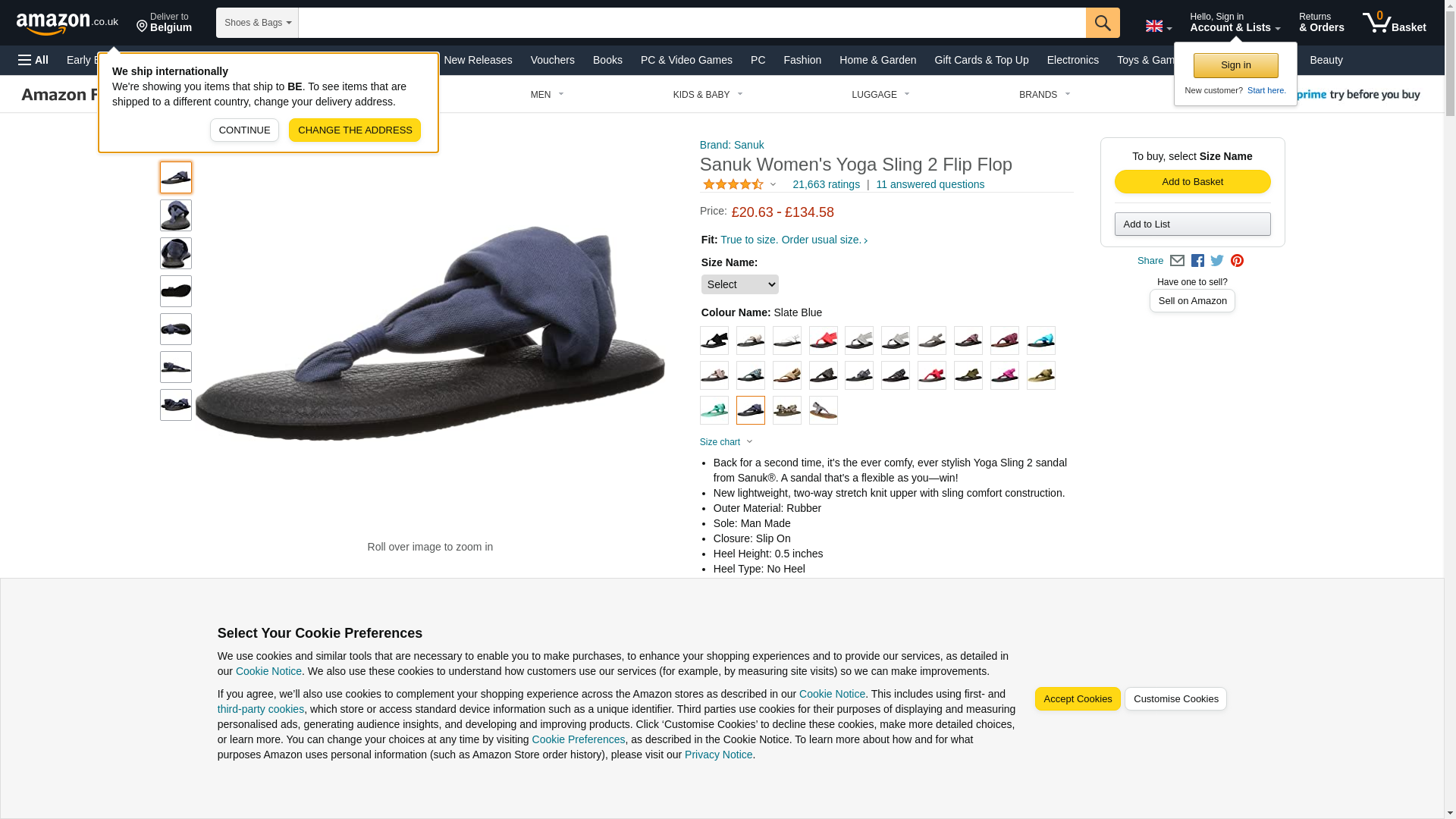The width and height of the screenshot is (1456, 819).
Task: Select the turquoise colour swatch
Action: coord(1040,340)
